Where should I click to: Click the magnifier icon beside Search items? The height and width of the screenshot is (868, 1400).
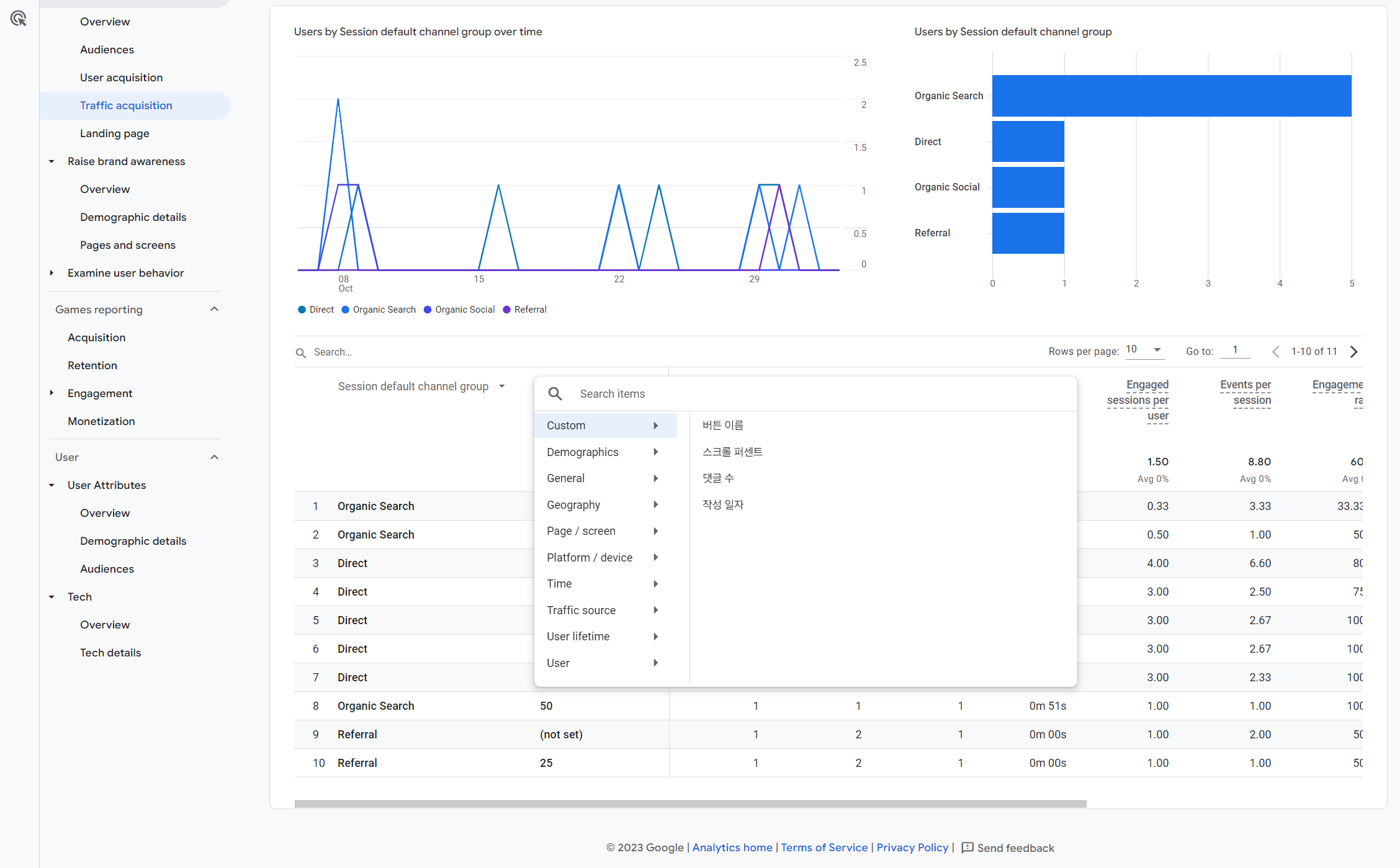pos(555,394)
